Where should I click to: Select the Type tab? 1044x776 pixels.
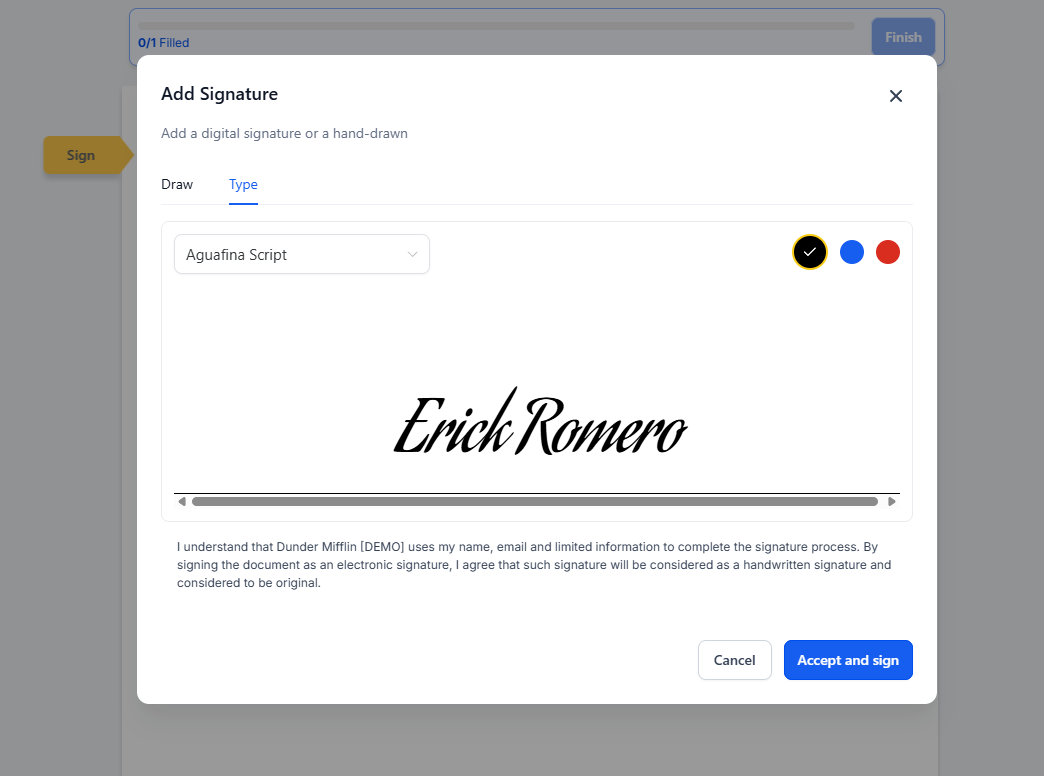click(243, 185)
